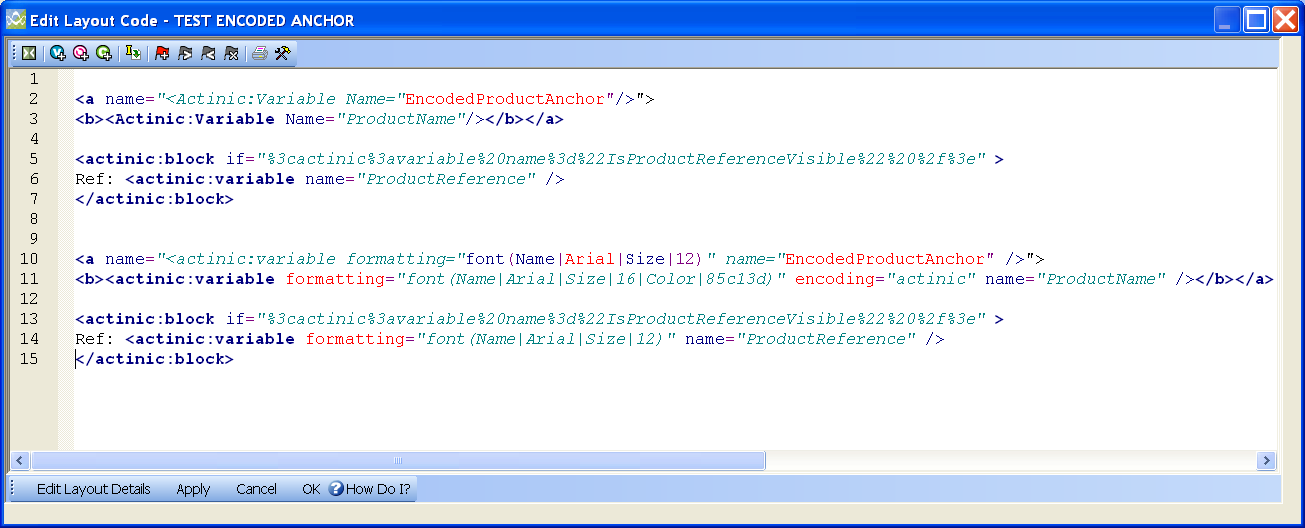Cancel the layout code edit

[256, 489]
